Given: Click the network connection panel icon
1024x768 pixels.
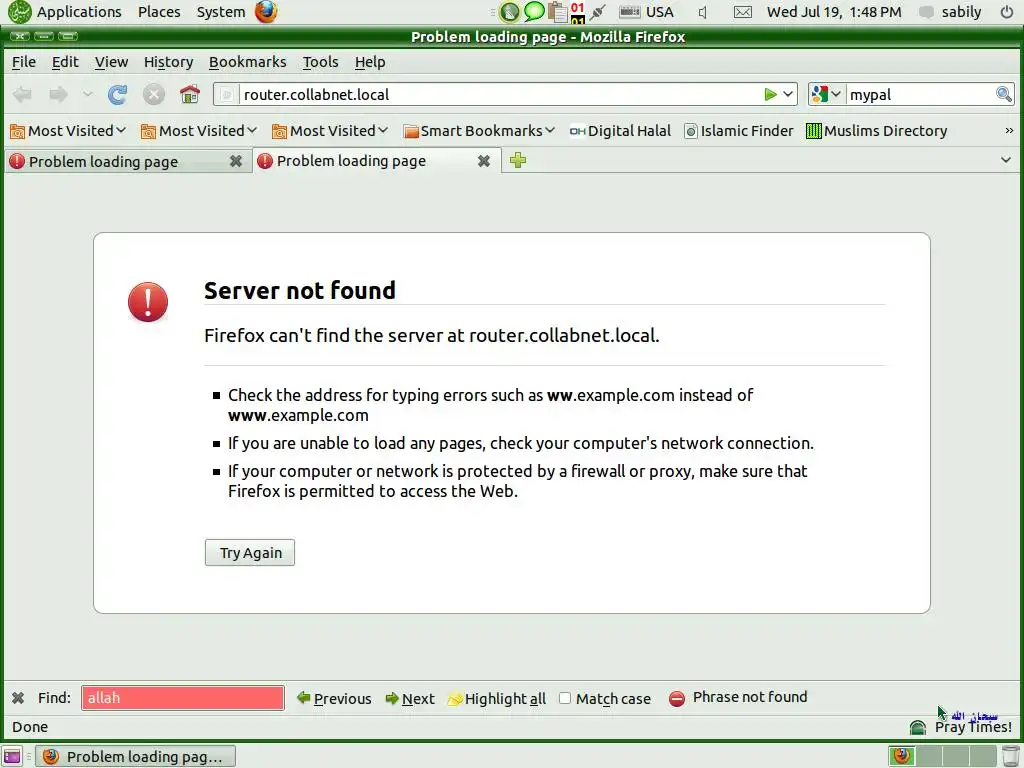Looking at the screenshot, I should click(x=598, y=12).
